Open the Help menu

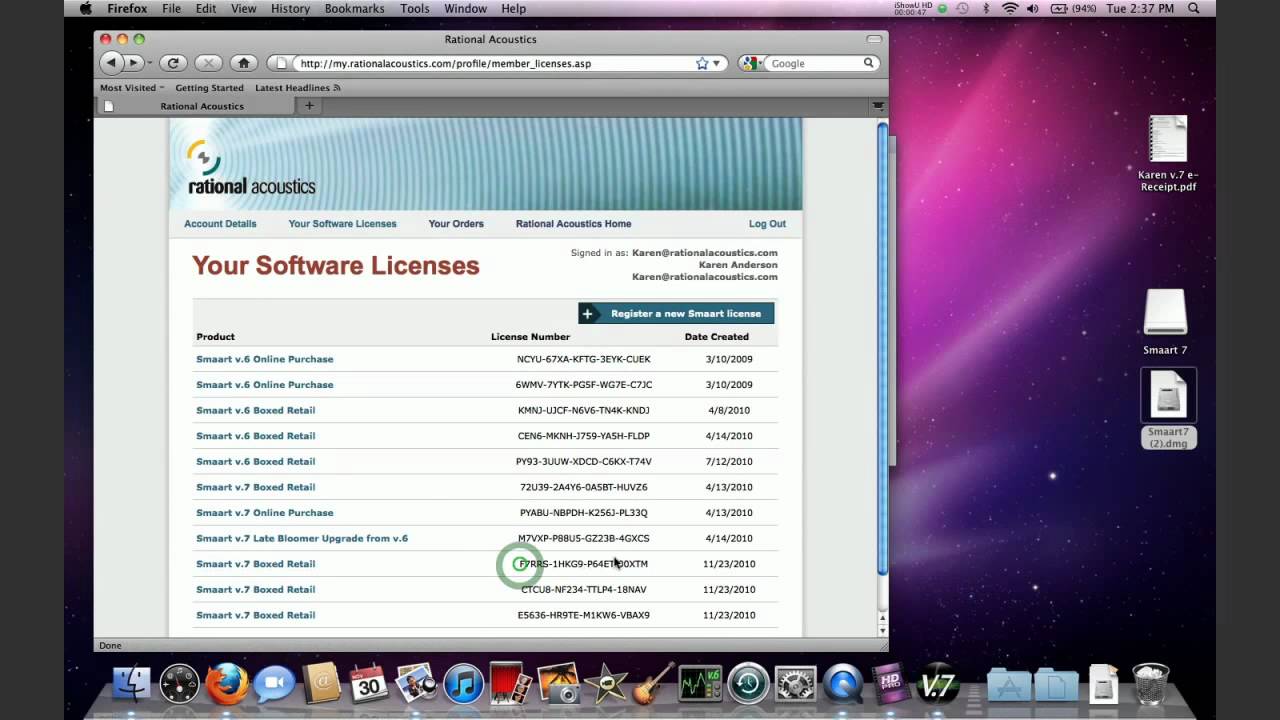513,9
